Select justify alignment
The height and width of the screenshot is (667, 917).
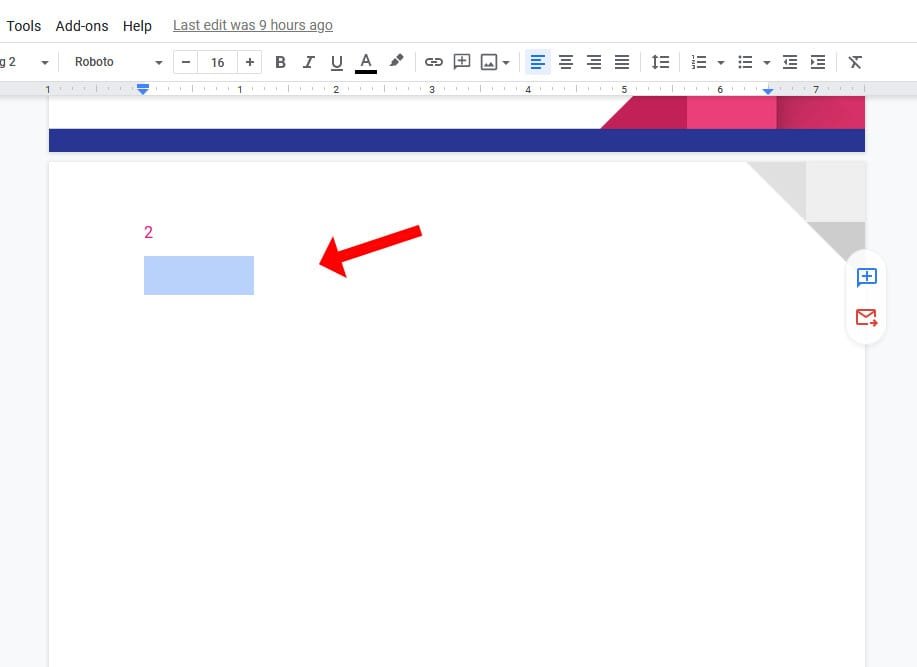tap(622, 62)
